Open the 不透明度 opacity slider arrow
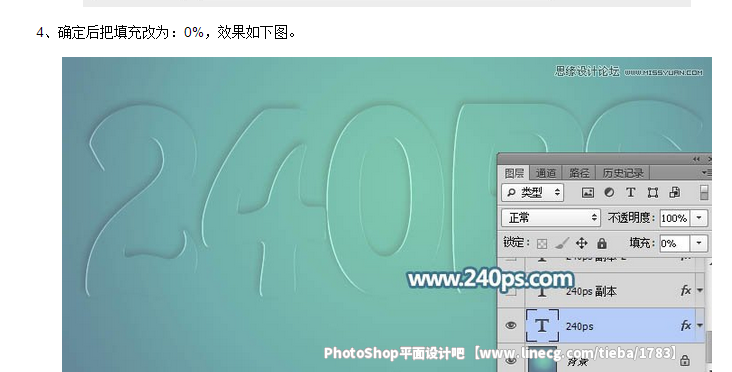The height and width of the screenshot is (372, 732). tap(699, 218)
